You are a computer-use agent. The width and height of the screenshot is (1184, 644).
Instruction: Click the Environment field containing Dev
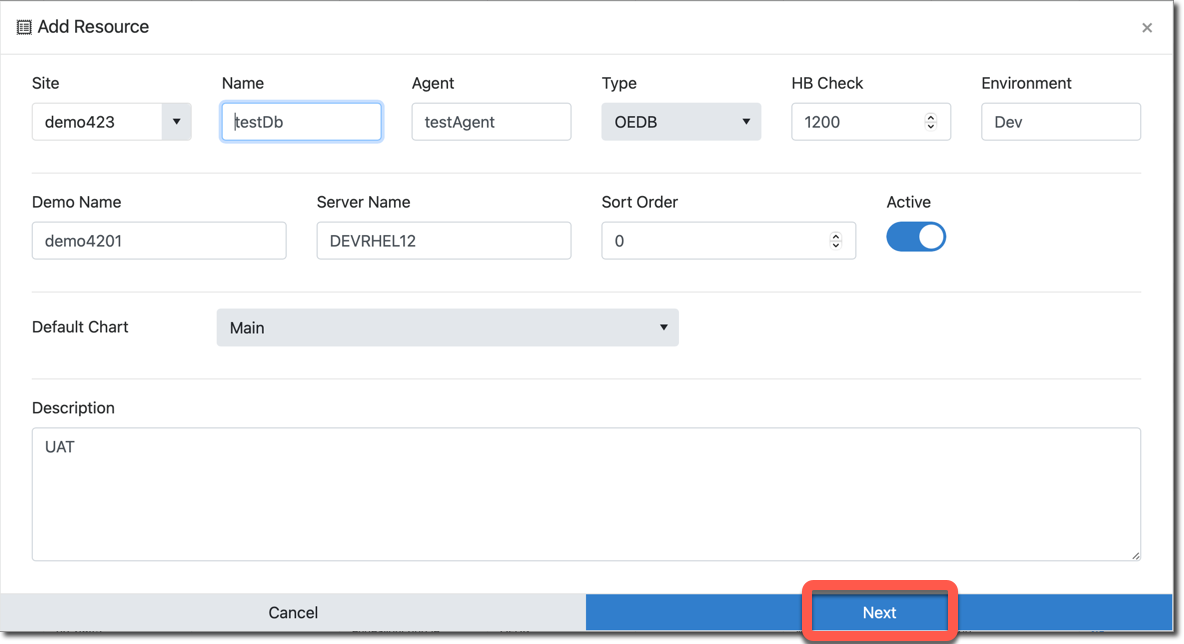(x=1060, y=122)
